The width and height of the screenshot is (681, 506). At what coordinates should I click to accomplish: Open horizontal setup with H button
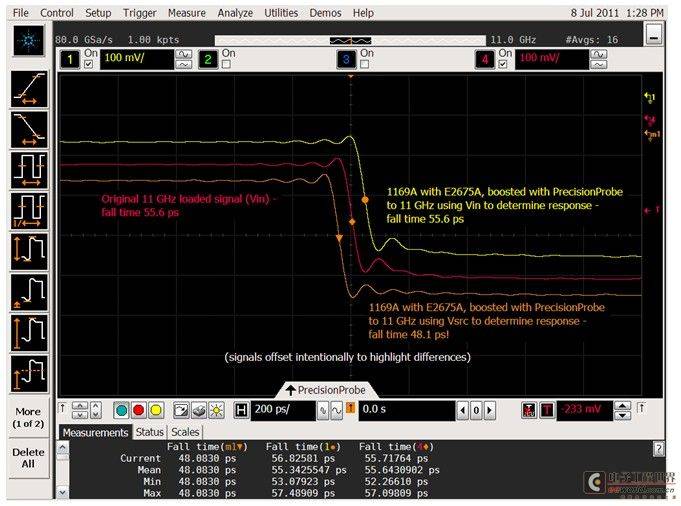[x=241, y=410]
